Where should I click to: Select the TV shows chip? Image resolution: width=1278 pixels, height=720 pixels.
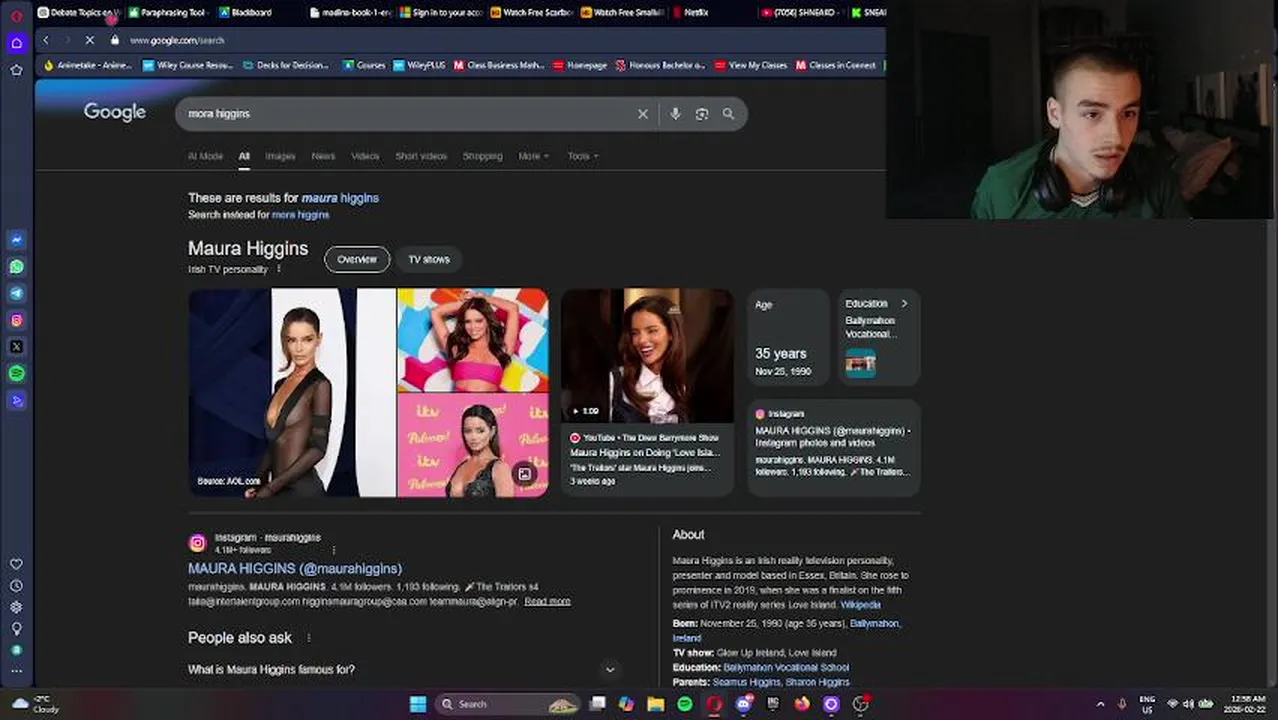pyautogui.click(x=429, y=259)
